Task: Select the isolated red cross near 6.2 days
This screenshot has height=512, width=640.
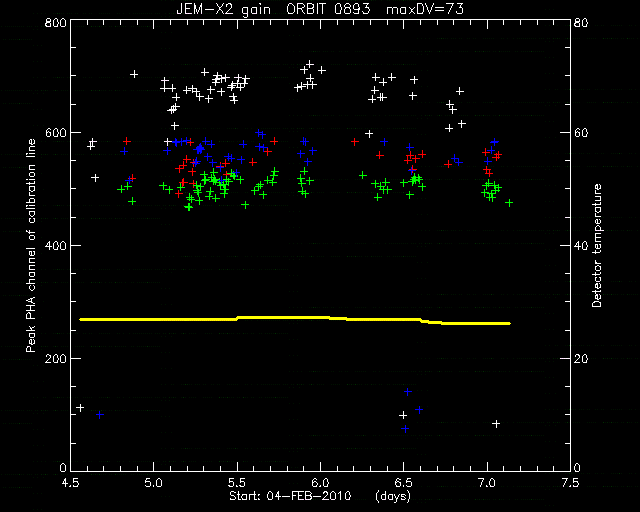Action: tap(355, 142)
